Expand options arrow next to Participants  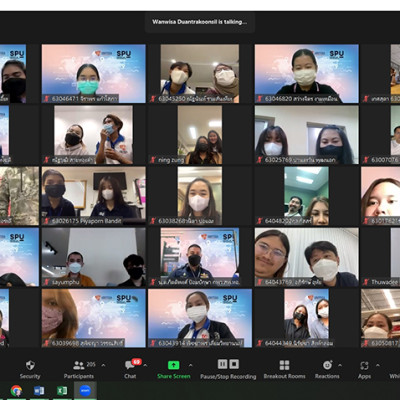(103, 365)
